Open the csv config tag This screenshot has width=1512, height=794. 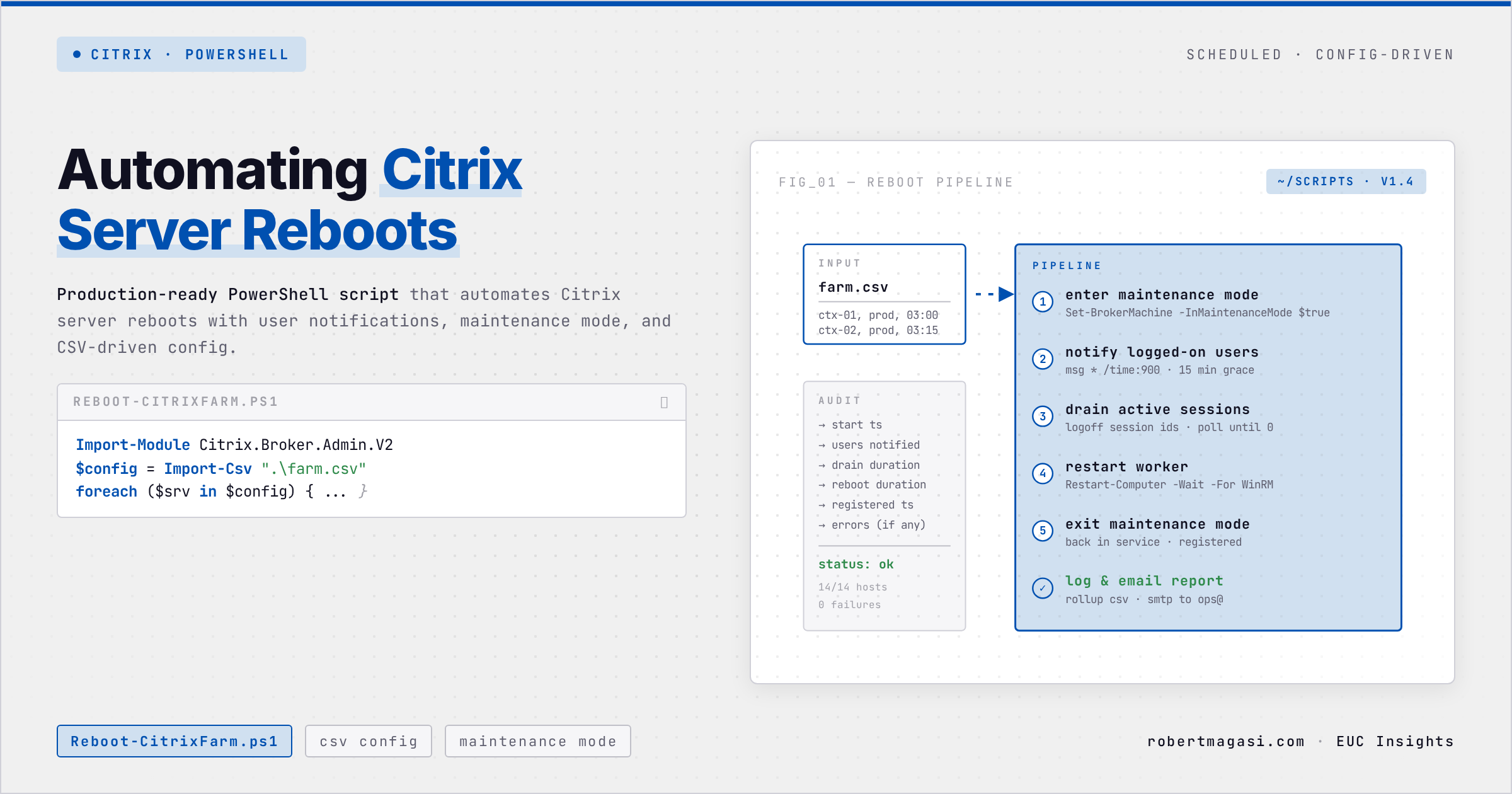tap(368, 741)
